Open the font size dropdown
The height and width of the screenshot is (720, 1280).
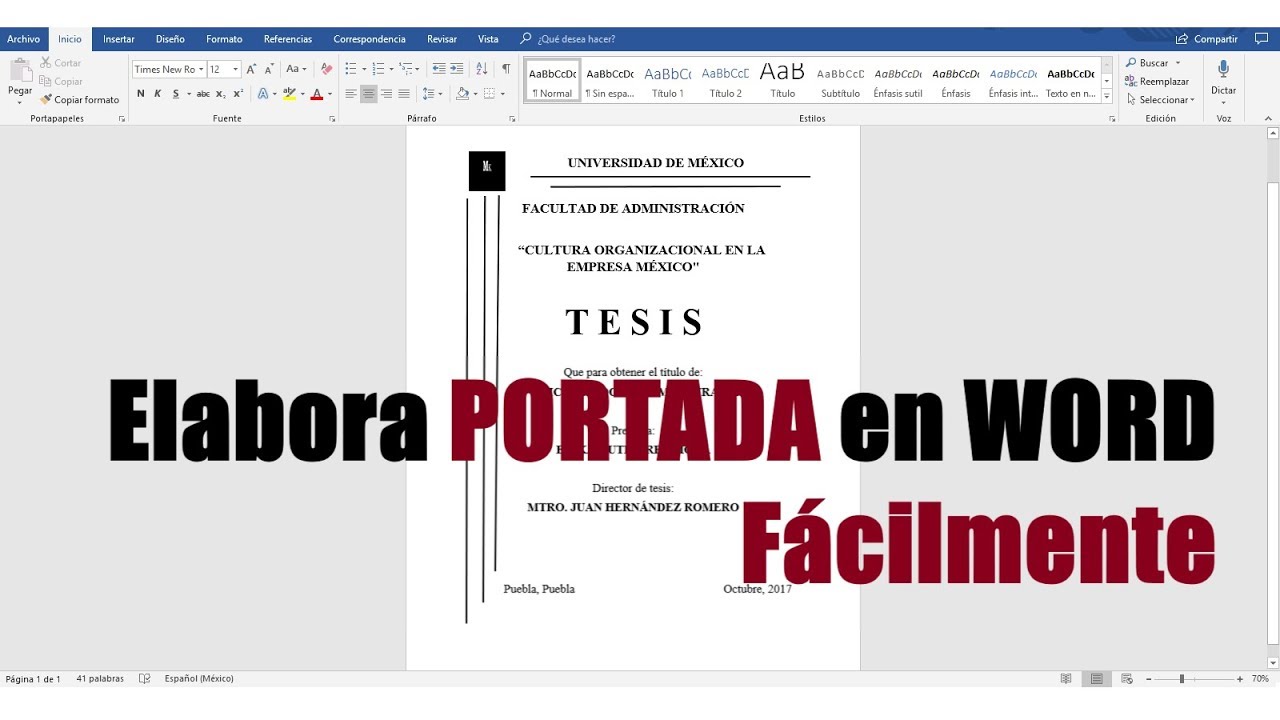pyautogui.click(x=235, y=68)
